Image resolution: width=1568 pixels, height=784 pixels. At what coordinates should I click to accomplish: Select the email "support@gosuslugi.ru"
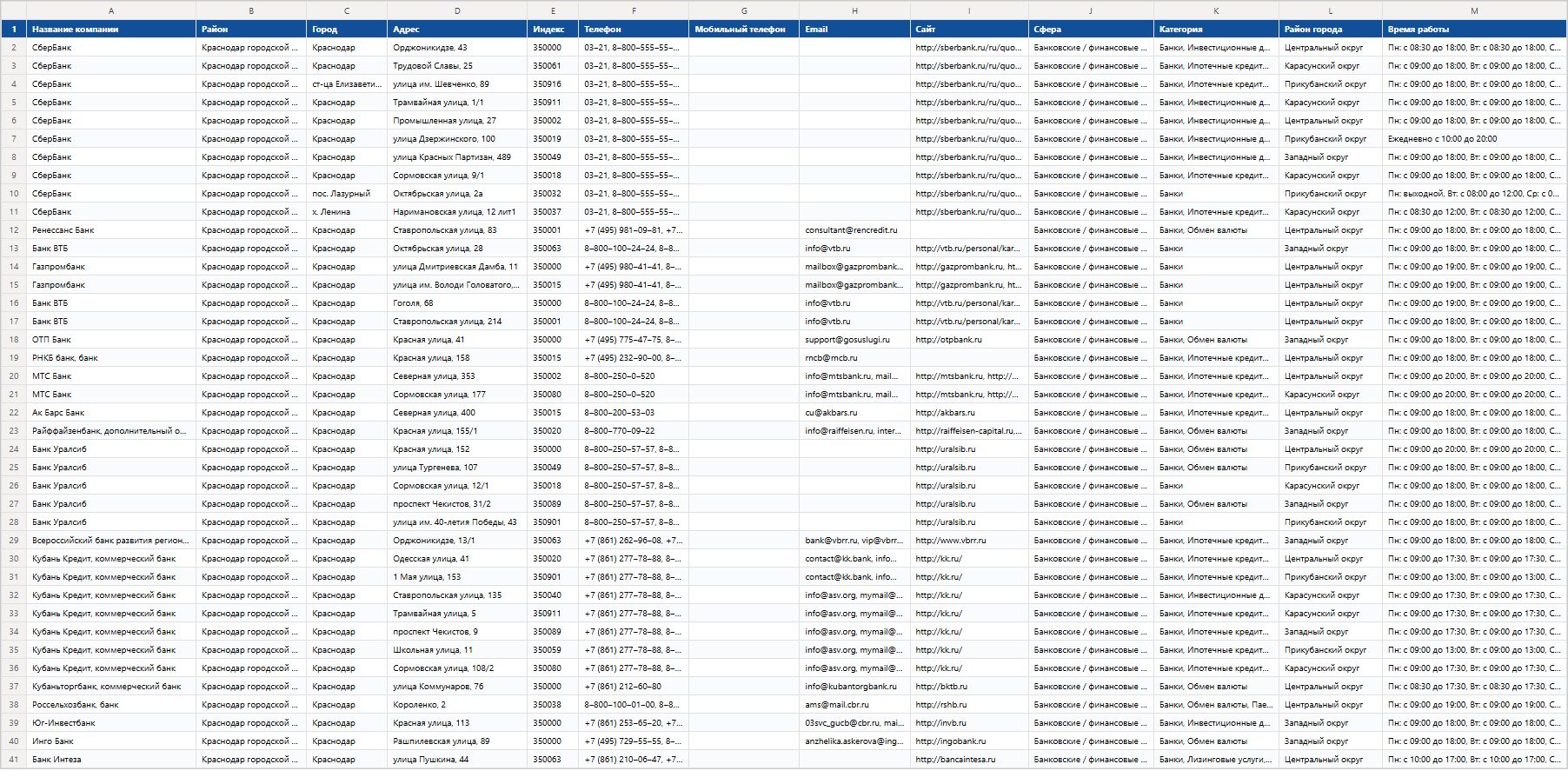pos(854,340)
